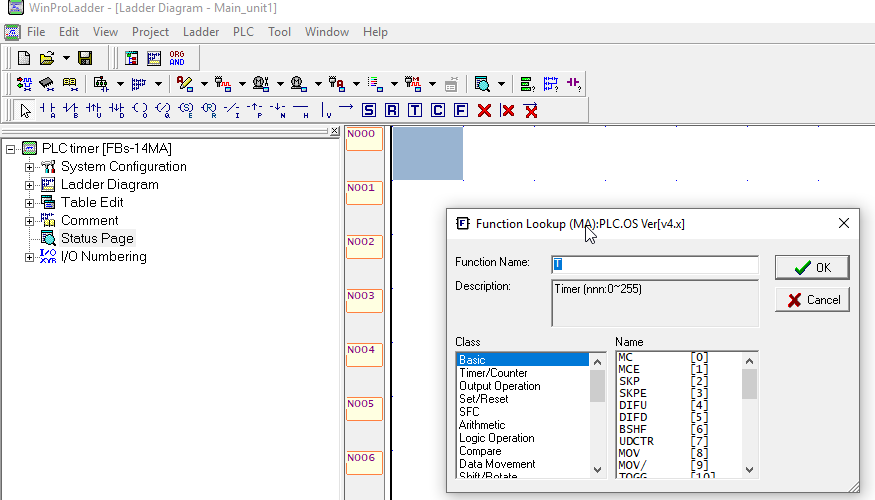Click the boxed T Timer icon
875x500 pixels.
tap(415, 110)
